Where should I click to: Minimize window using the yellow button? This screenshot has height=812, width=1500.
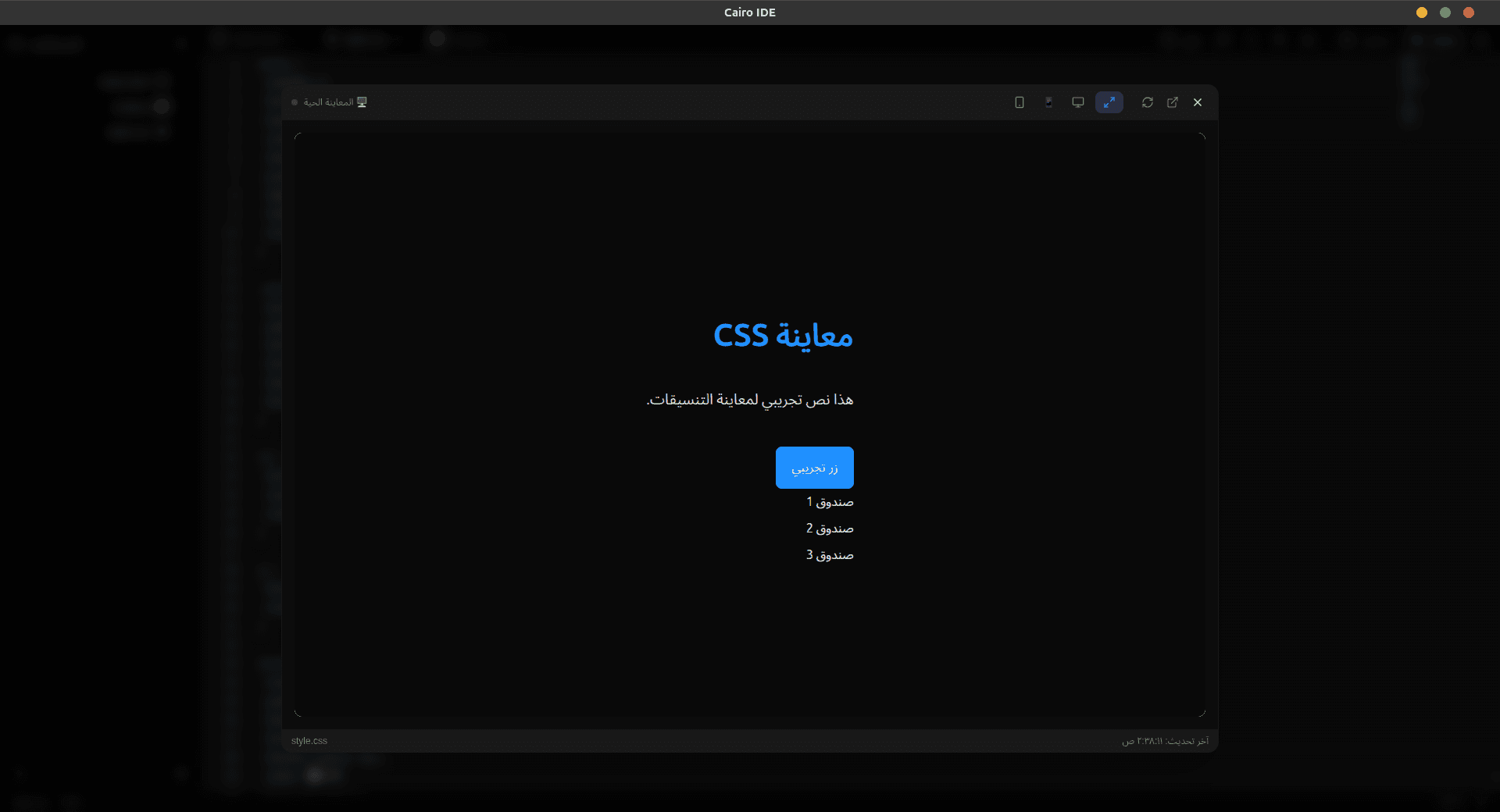[x=1422, y=12]
